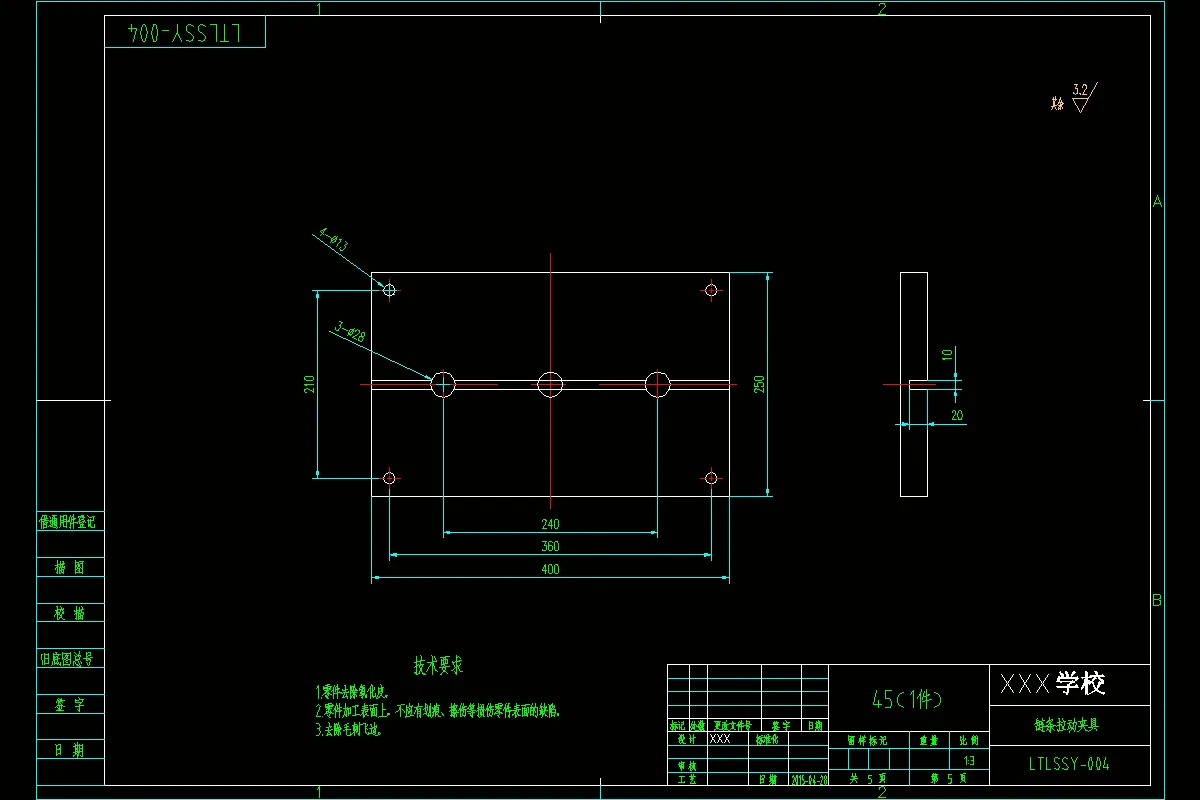
Task: Click the 210 vertical dimension value
Action: coord(310,384)
